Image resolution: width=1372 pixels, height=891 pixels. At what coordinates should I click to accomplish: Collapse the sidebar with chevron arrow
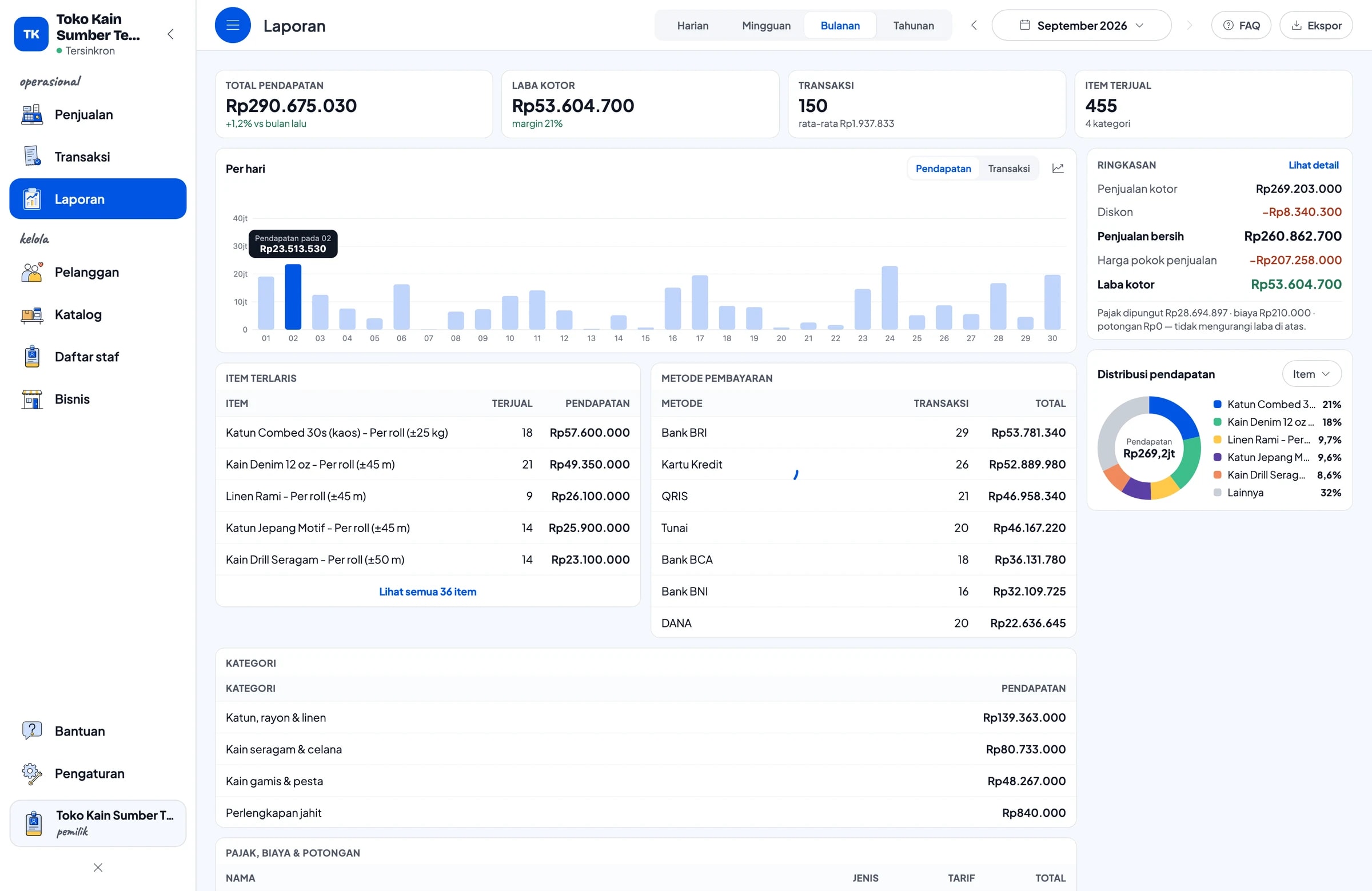(170, 34)
